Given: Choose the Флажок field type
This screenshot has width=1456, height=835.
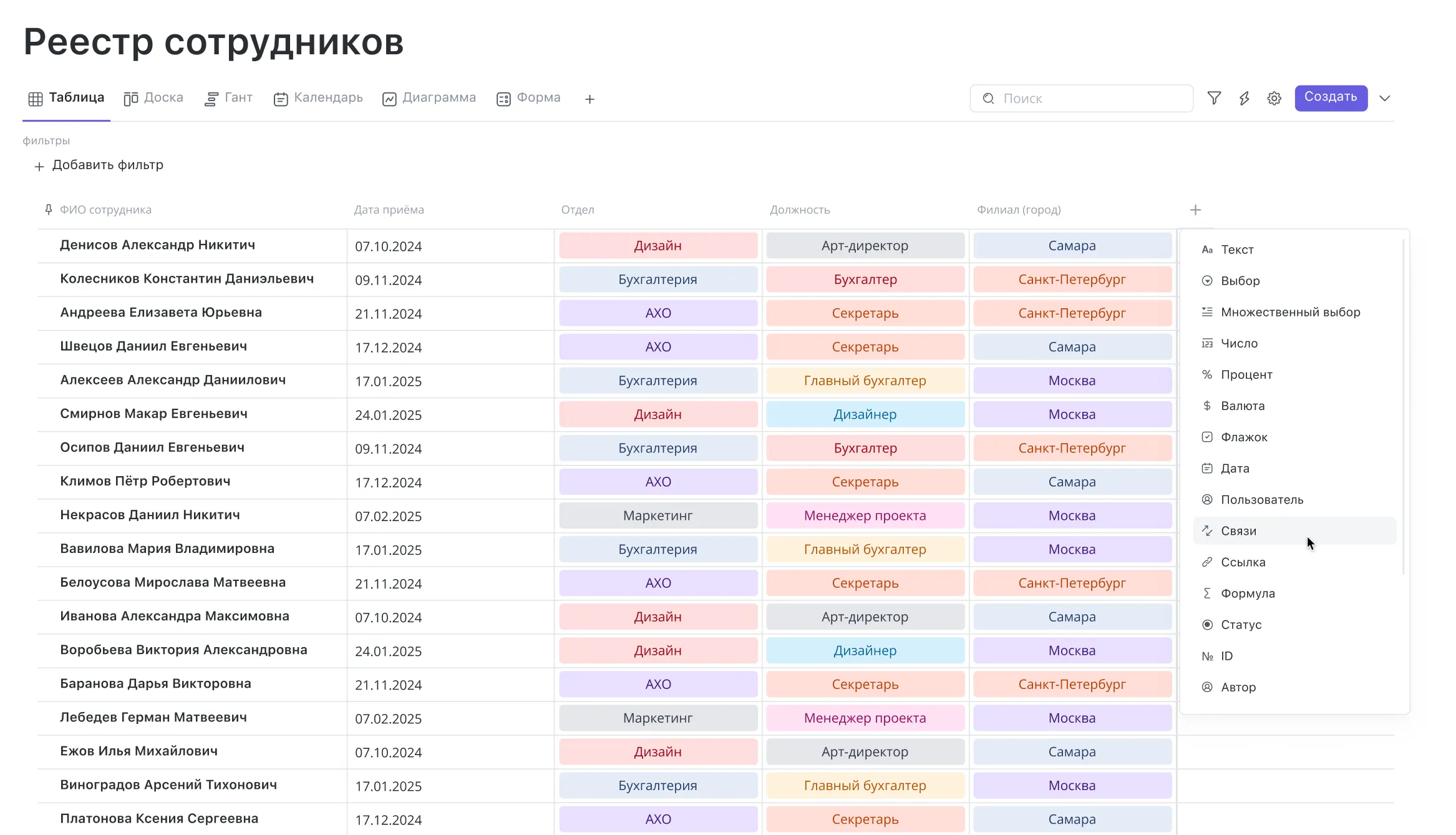Looking at the screenshot, I should coord(1244,437).
